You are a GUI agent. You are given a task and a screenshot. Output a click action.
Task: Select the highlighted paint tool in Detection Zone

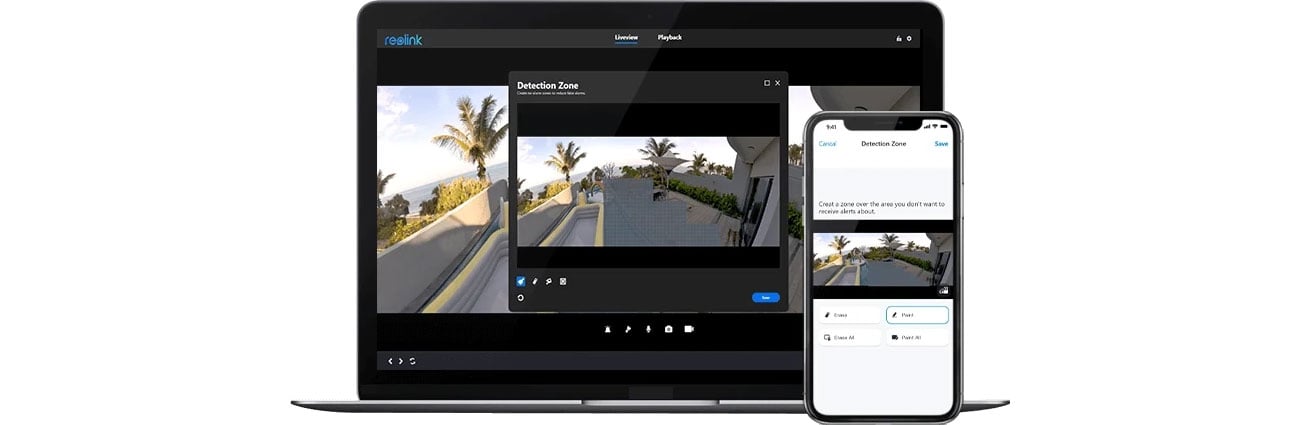pos(521,281)
